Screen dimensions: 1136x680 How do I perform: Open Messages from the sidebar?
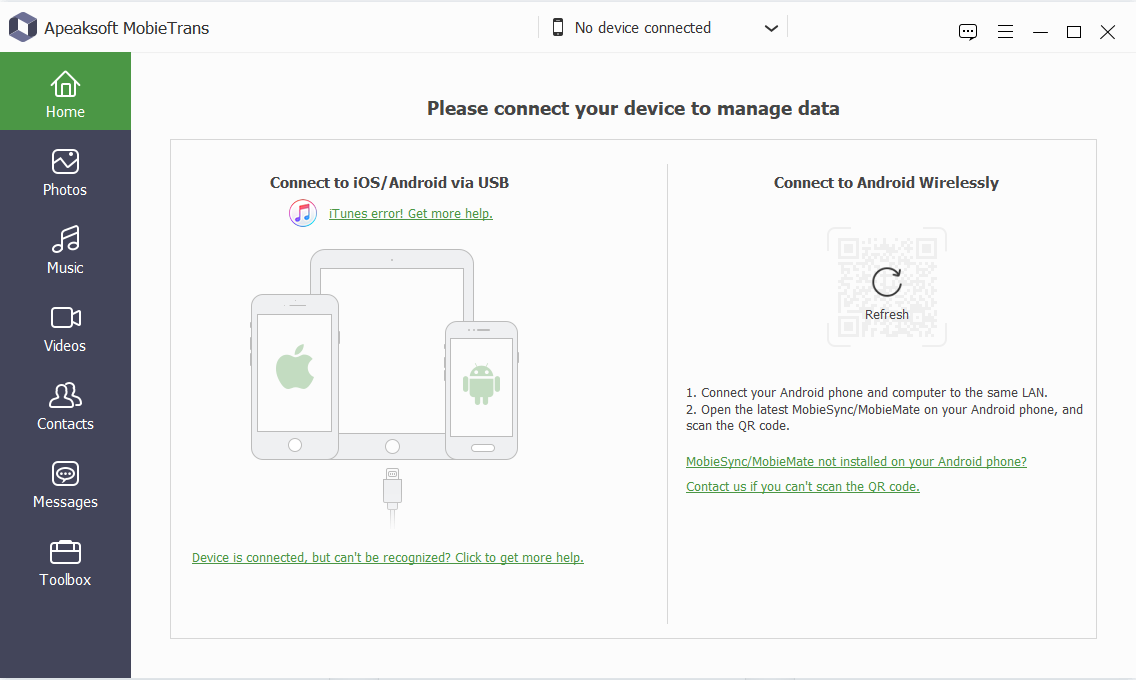[x=65, y=485]
